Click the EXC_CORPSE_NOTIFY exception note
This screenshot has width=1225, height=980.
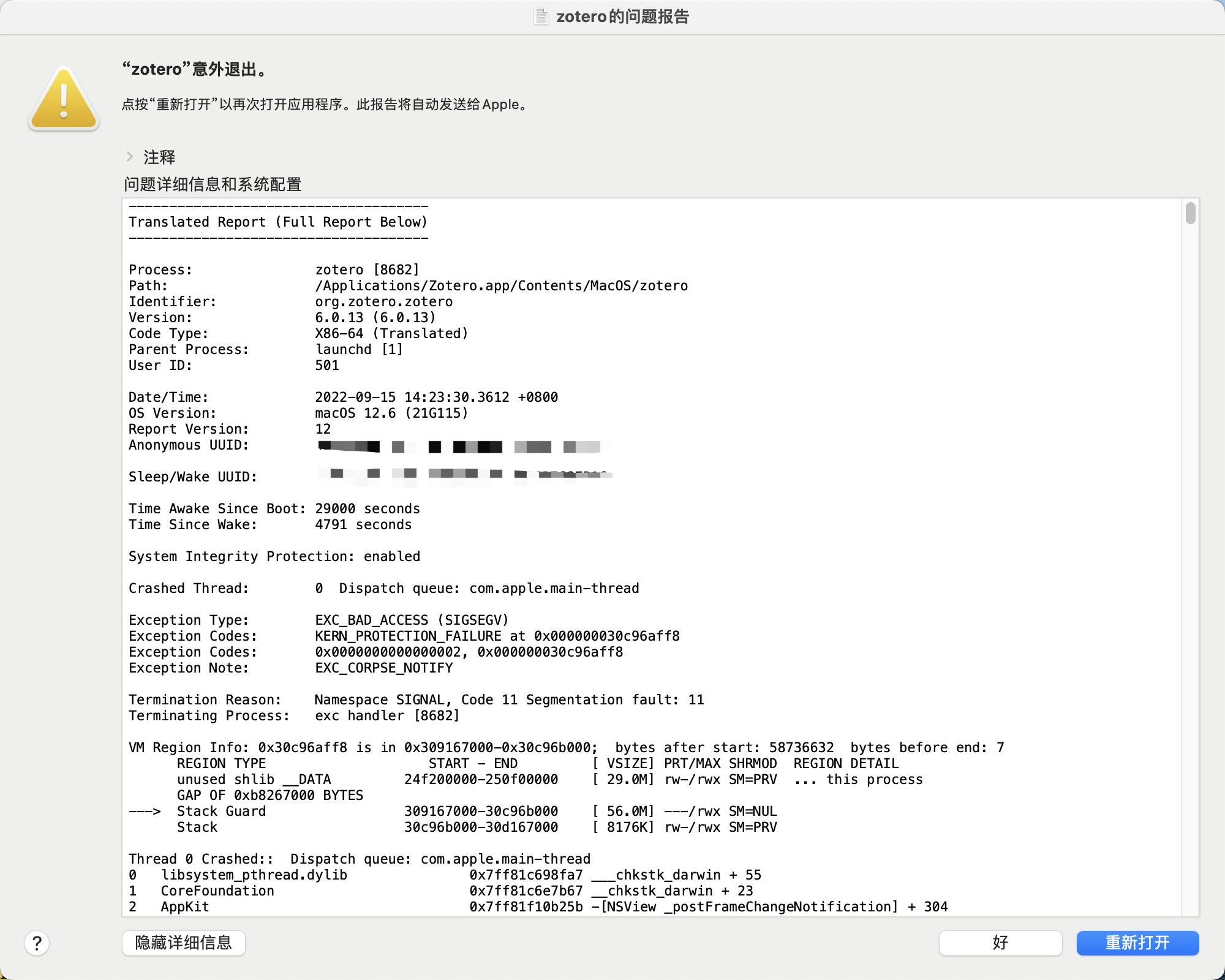[x=384, y=668]
